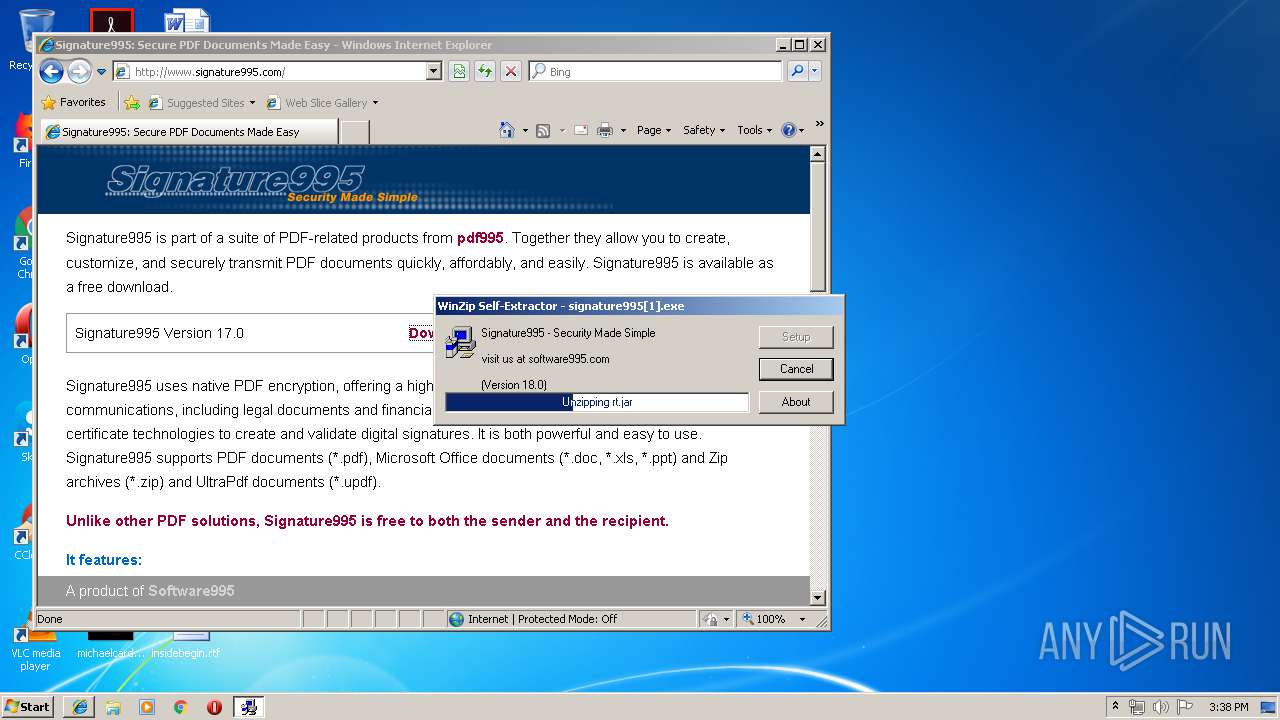This screenshot has height=720, width=1280.
Task: Open the search provider dropdown
Action: click(x=815, y=71)
